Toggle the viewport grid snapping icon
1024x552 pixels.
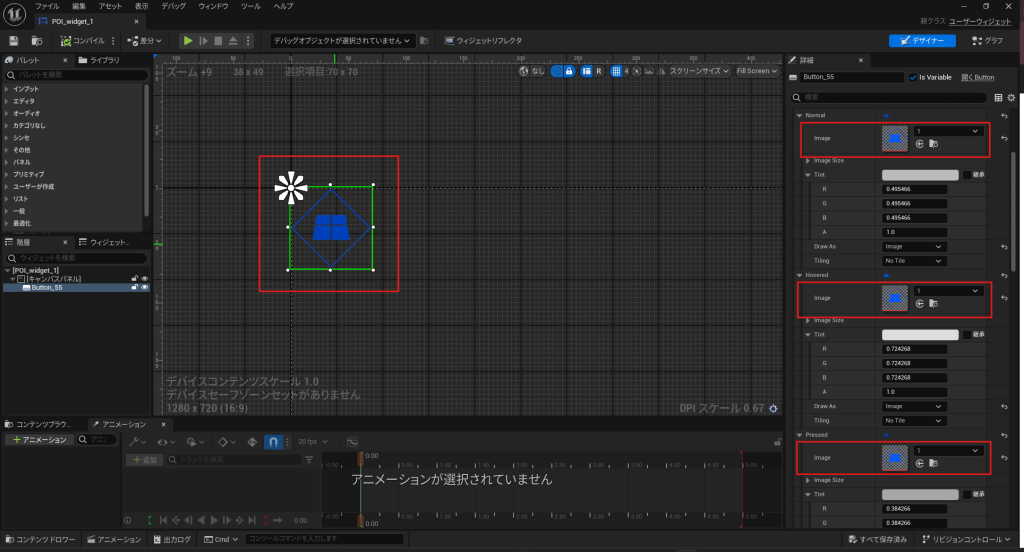coord(616,71)
